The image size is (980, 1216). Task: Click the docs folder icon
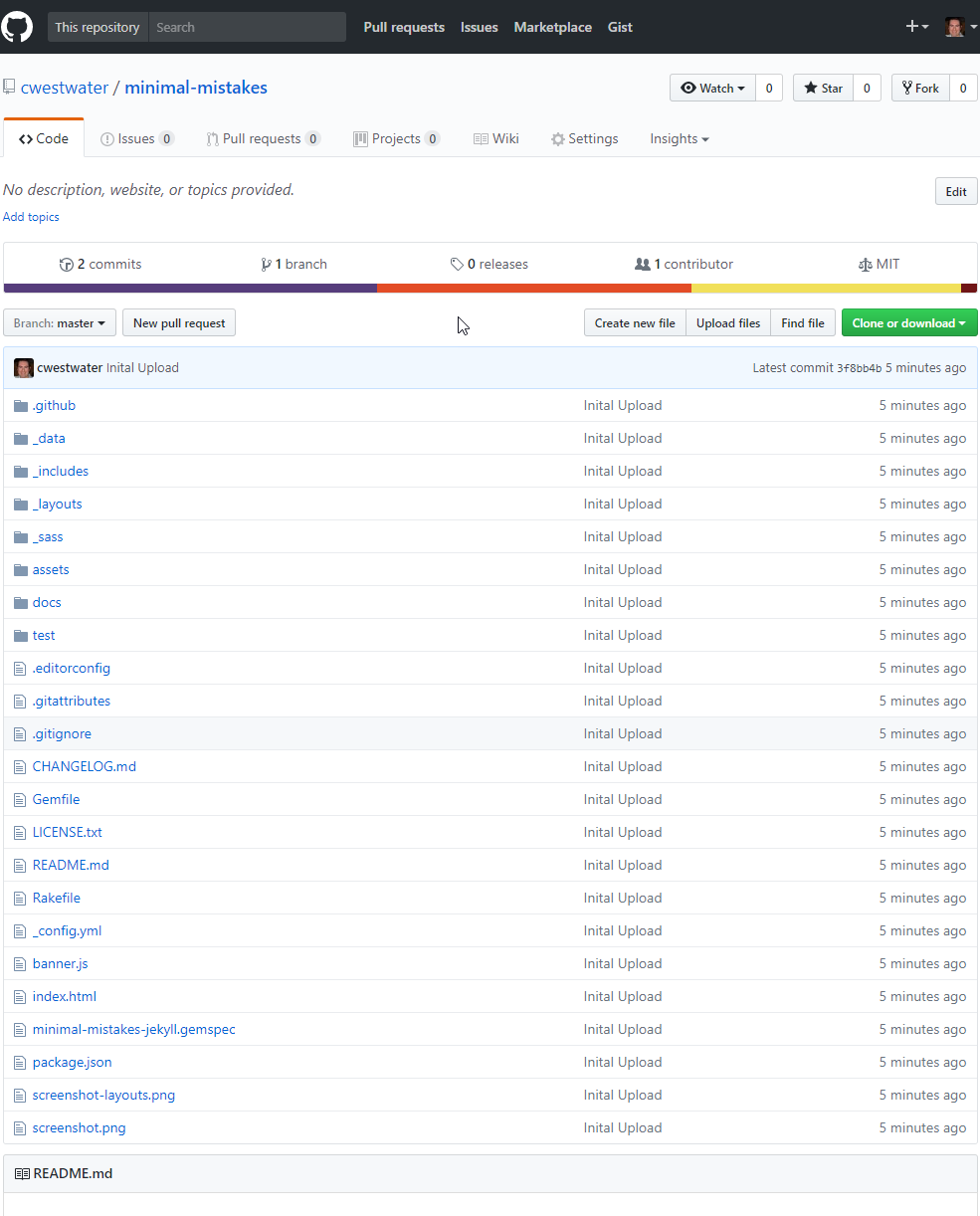[21, 603]
